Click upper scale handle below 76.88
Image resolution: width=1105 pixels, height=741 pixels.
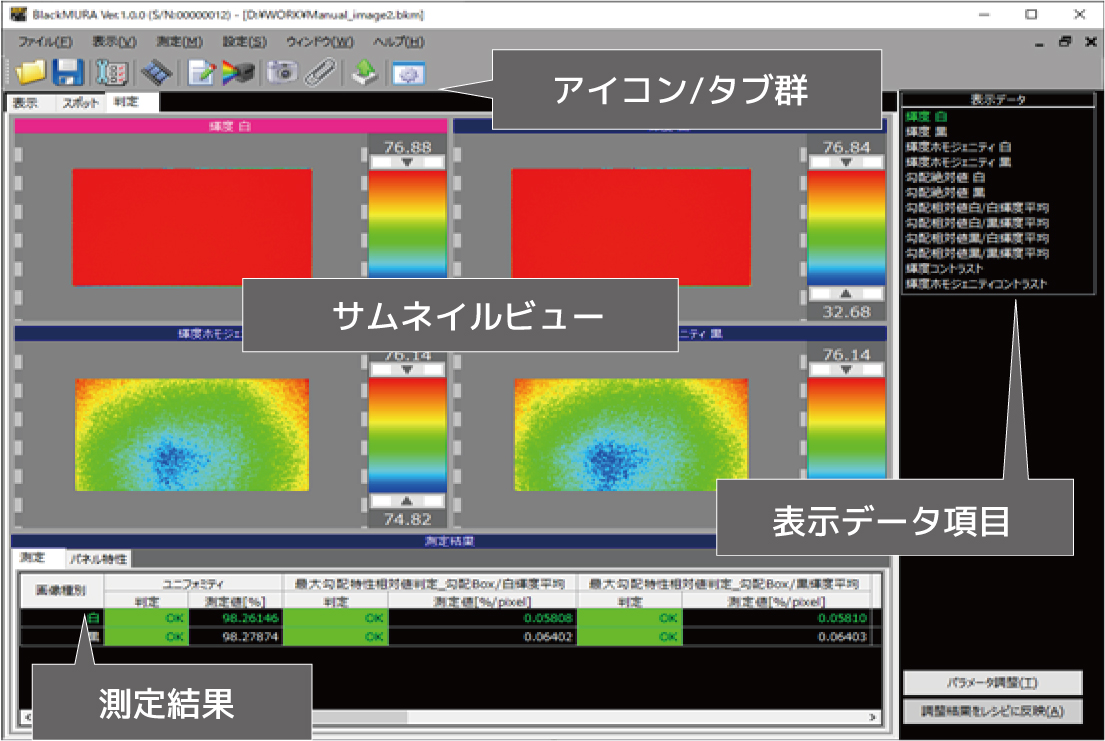pyautogui.click(x=407, y=162)
